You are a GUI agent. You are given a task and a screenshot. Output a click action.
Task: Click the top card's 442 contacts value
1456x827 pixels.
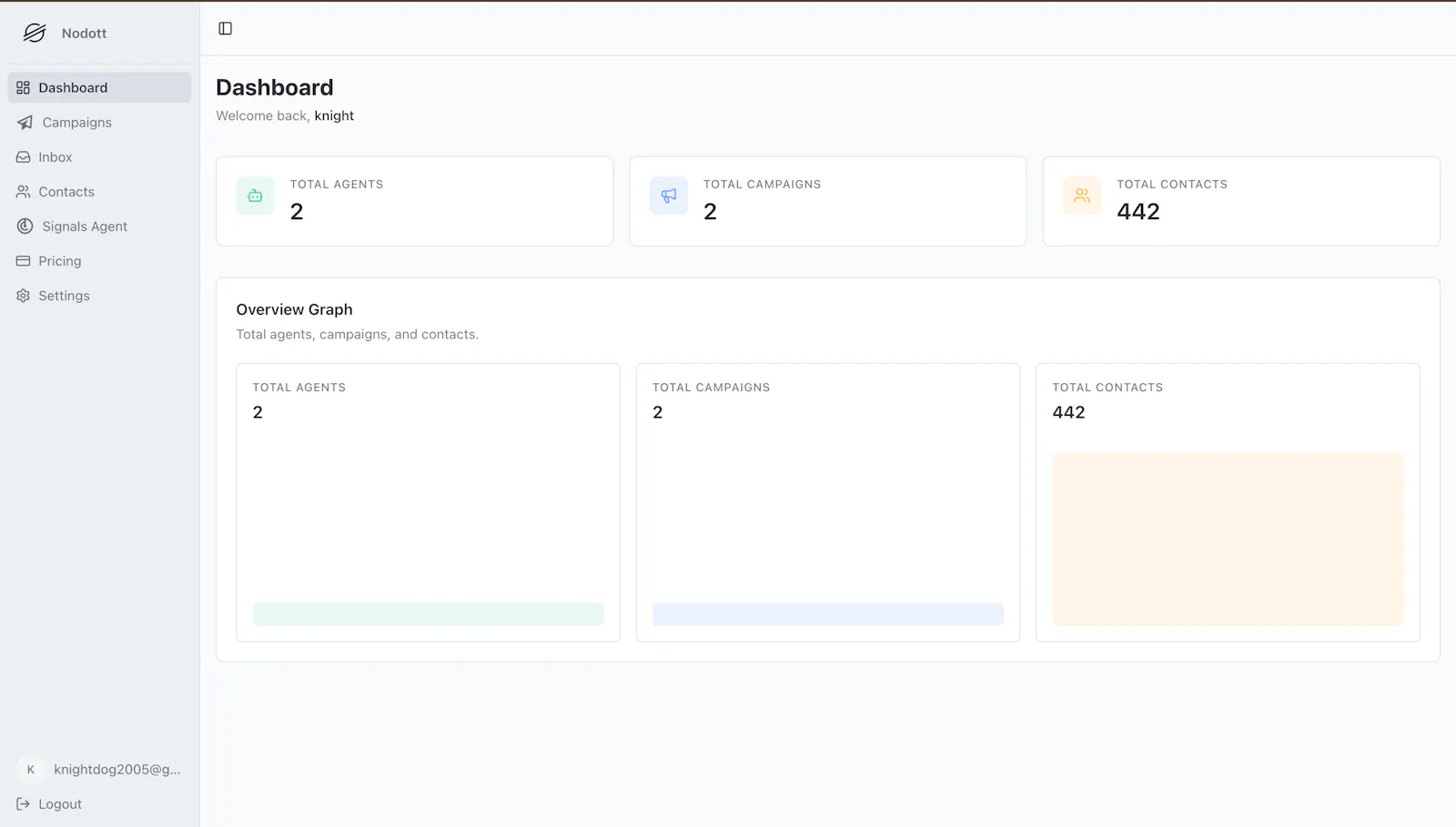pos(1138,211)
